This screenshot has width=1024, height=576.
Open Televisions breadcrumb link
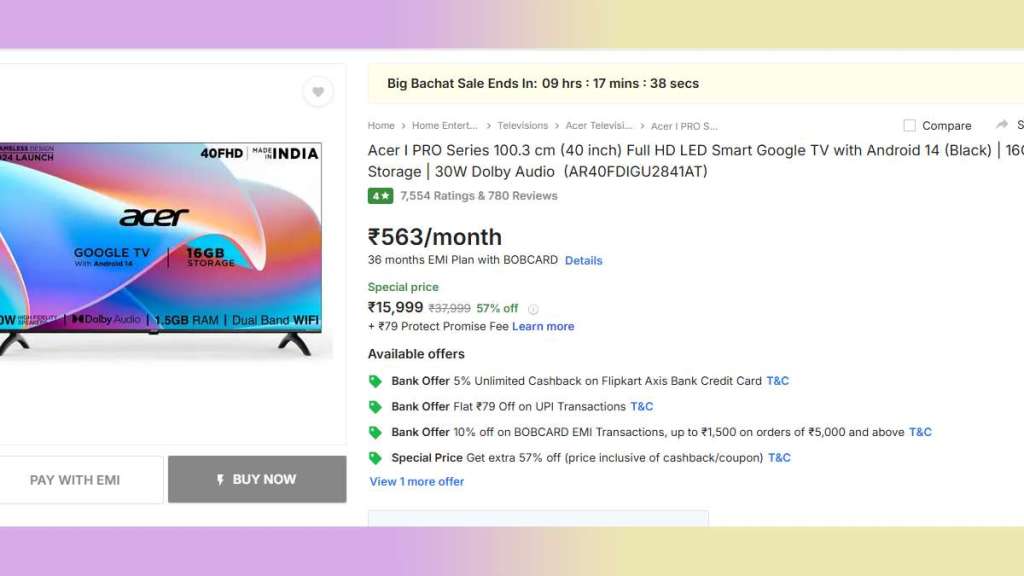523,126
